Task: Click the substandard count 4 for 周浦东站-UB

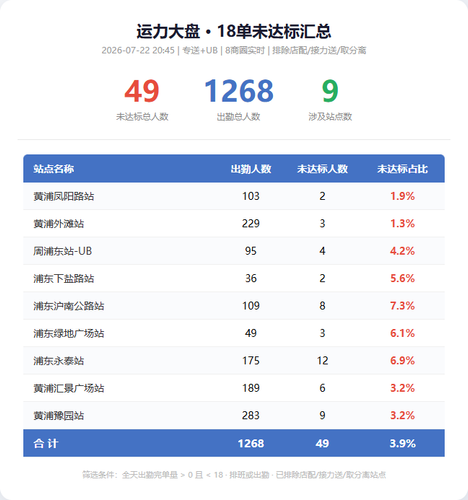Action: point(322,251)
